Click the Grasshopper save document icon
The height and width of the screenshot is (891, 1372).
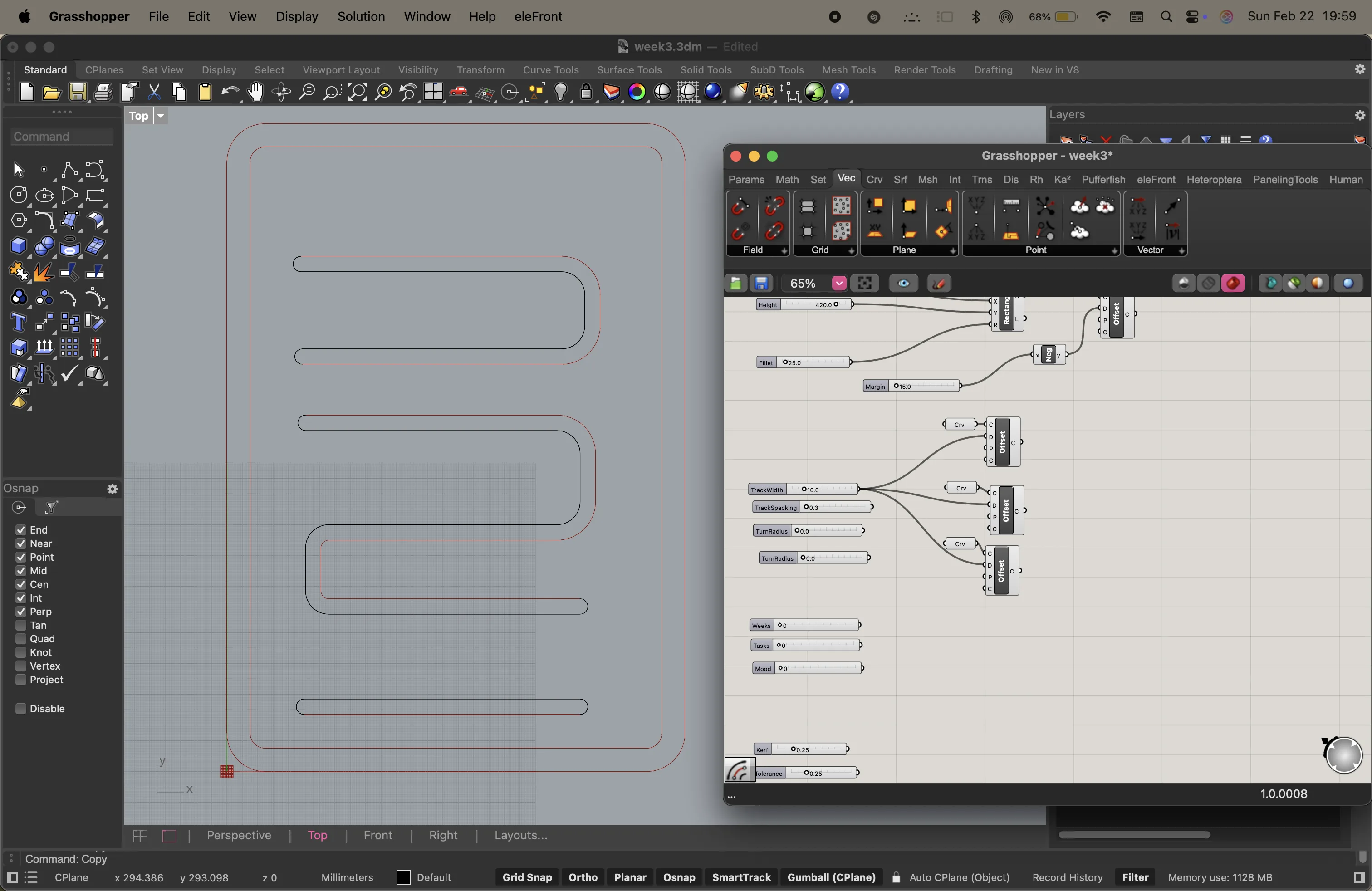coord(761,284)
